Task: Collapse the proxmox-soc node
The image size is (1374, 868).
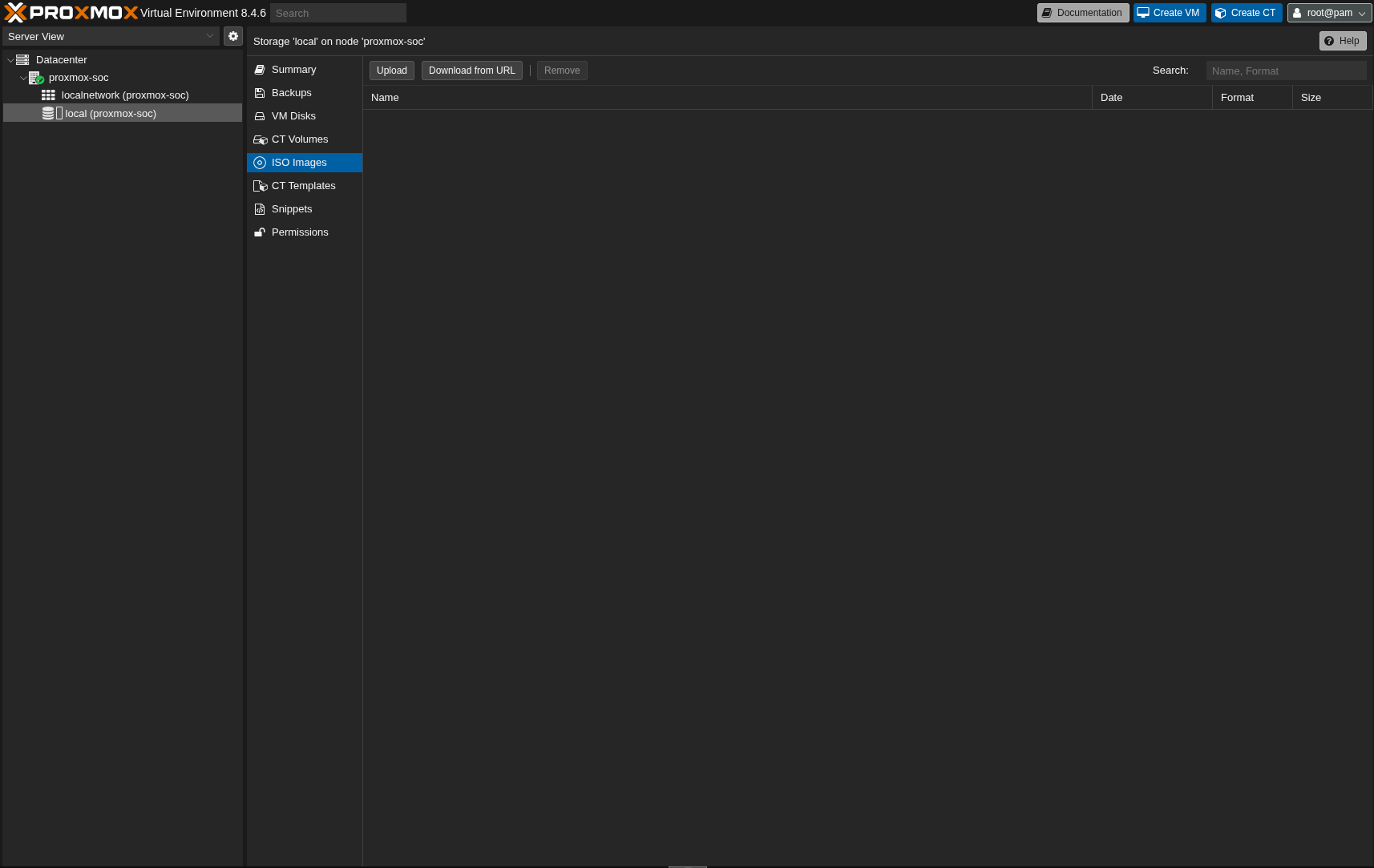Action: [23, 78]
